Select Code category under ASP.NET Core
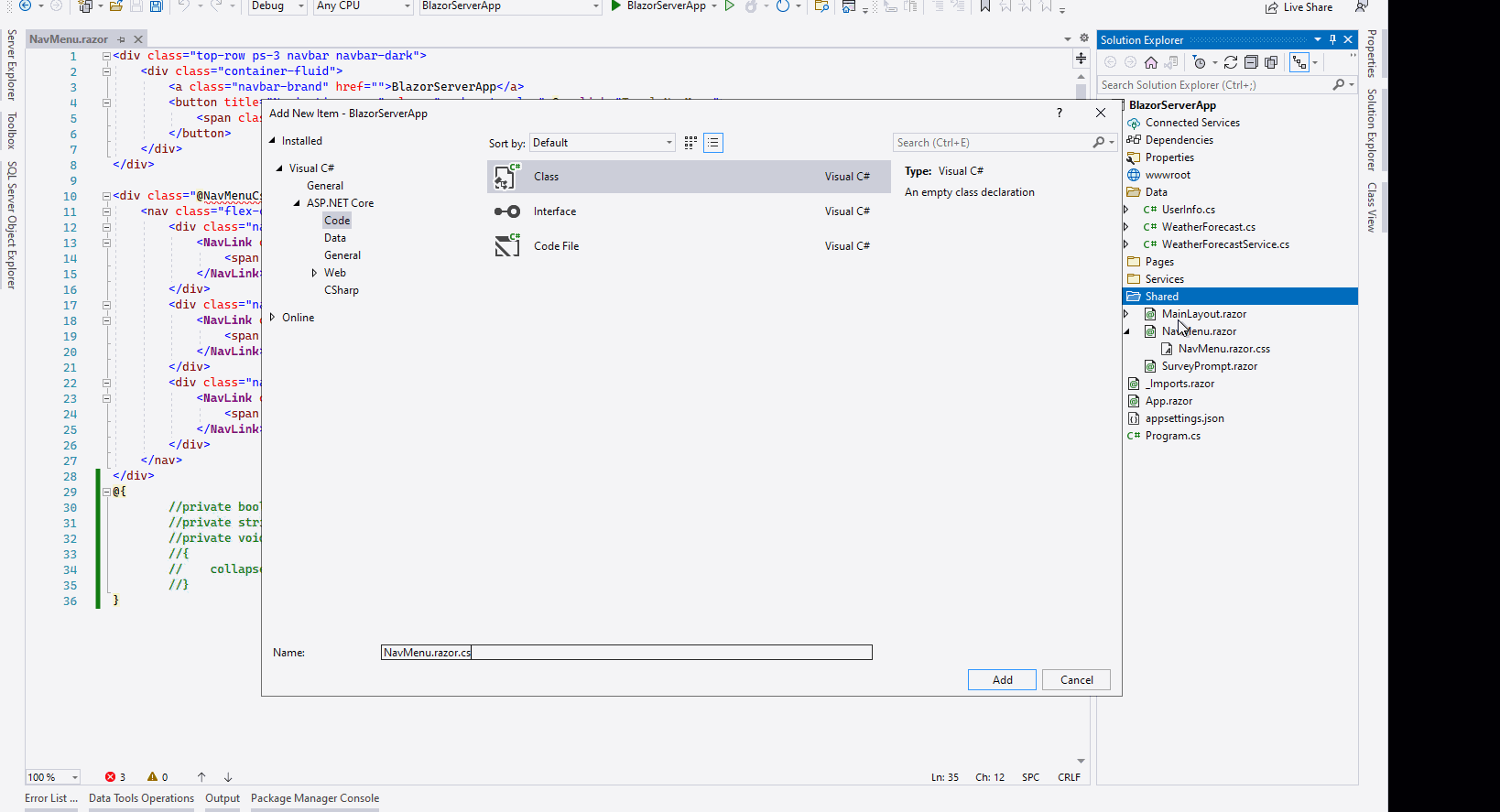This screenshot has height=812, width=1500. tap(337, 221)
